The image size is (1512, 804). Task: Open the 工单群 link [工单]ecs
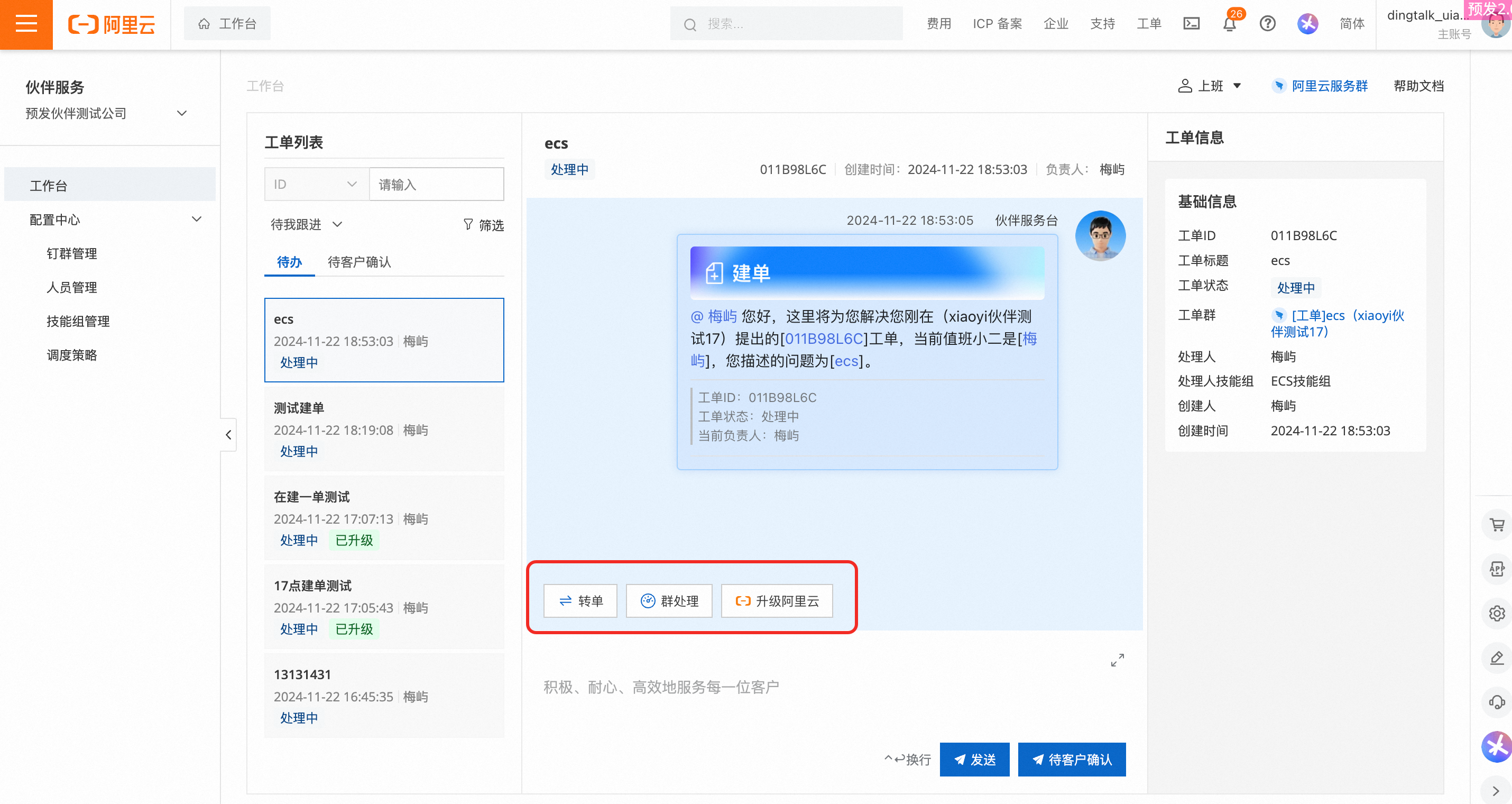1338,324
